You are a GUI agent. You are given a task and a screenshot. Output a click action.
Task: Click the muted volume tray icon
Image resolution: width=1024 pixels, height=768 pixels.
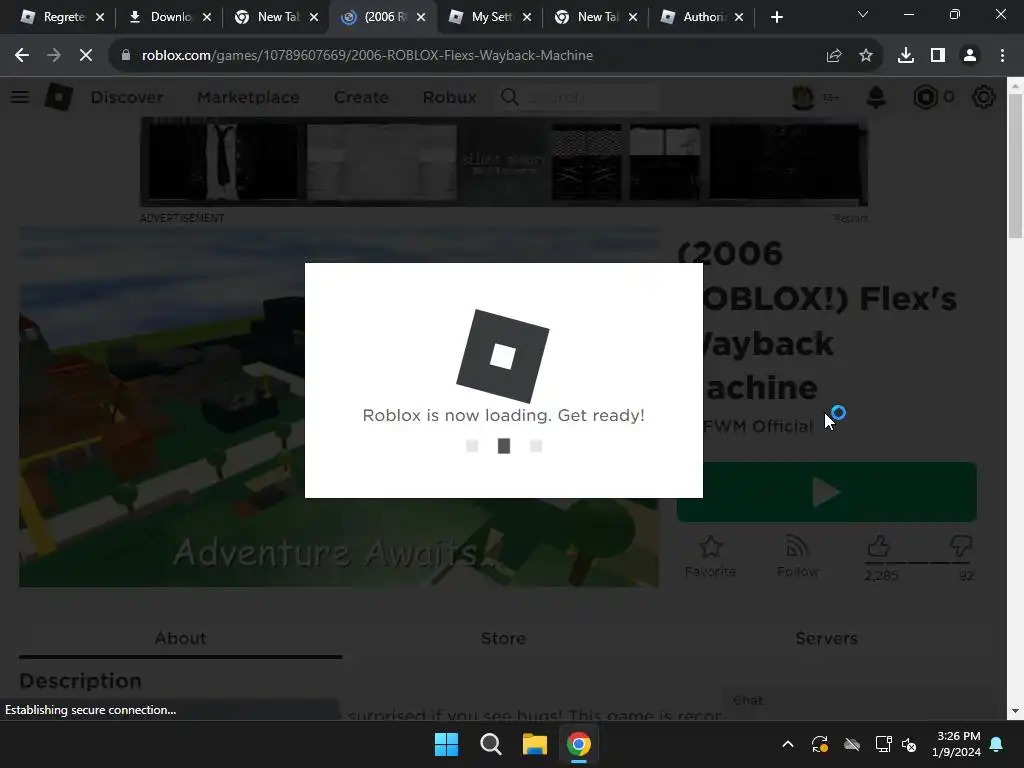[x=908, y=744]
